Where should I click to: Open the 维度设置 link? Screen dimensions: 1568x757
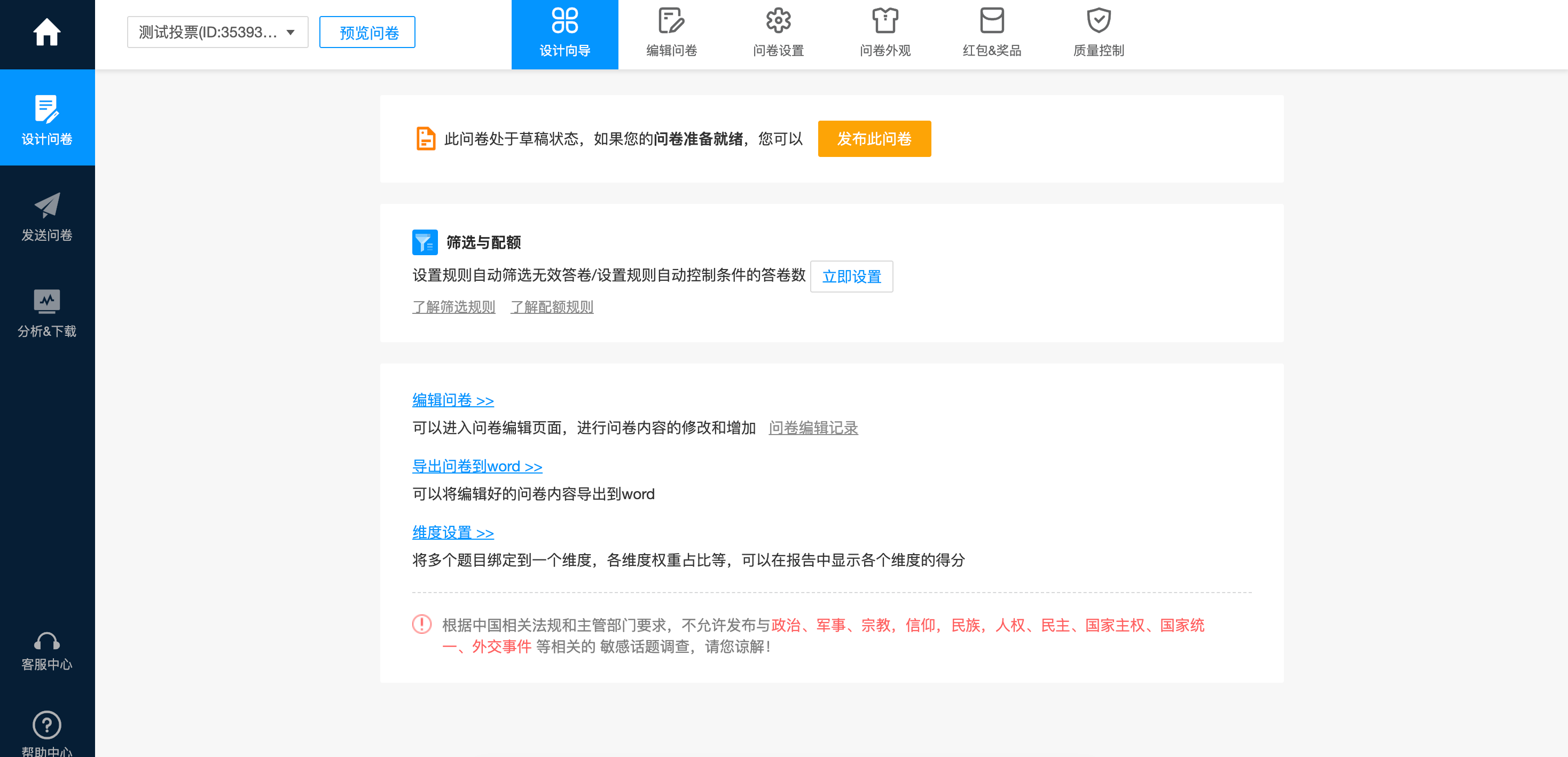452,532
